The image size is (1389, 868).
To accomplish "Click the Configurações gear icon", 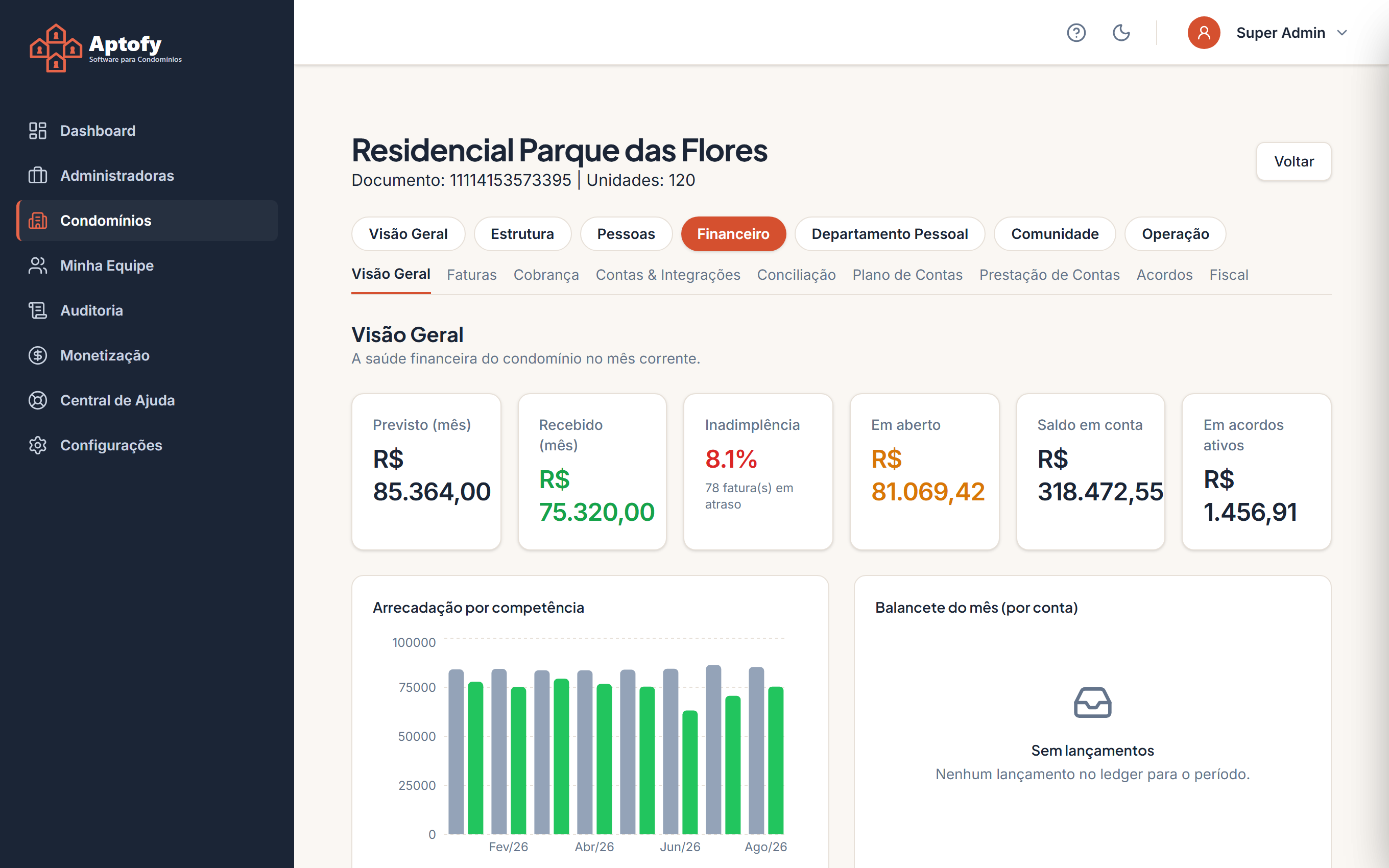I will point(38,445).
